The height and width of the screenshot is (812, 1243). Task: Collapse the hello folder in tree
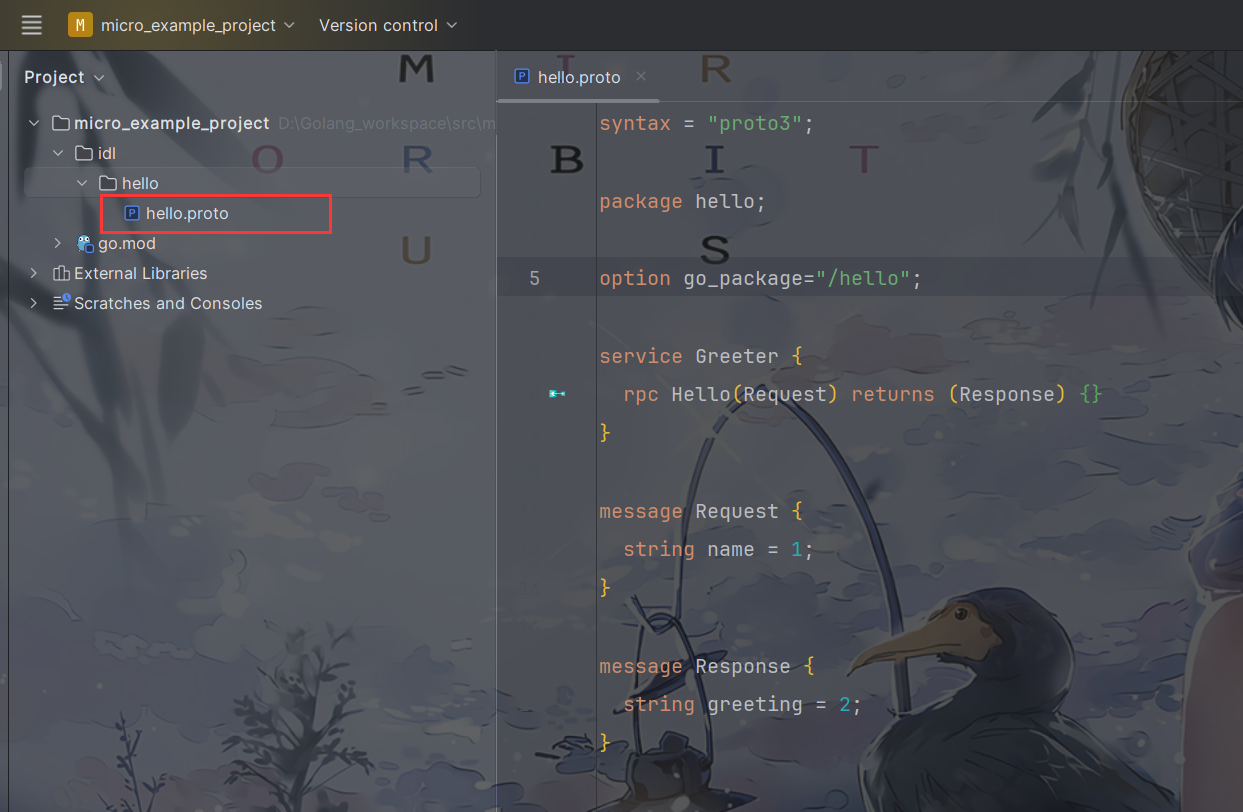(x=82, y=183)
